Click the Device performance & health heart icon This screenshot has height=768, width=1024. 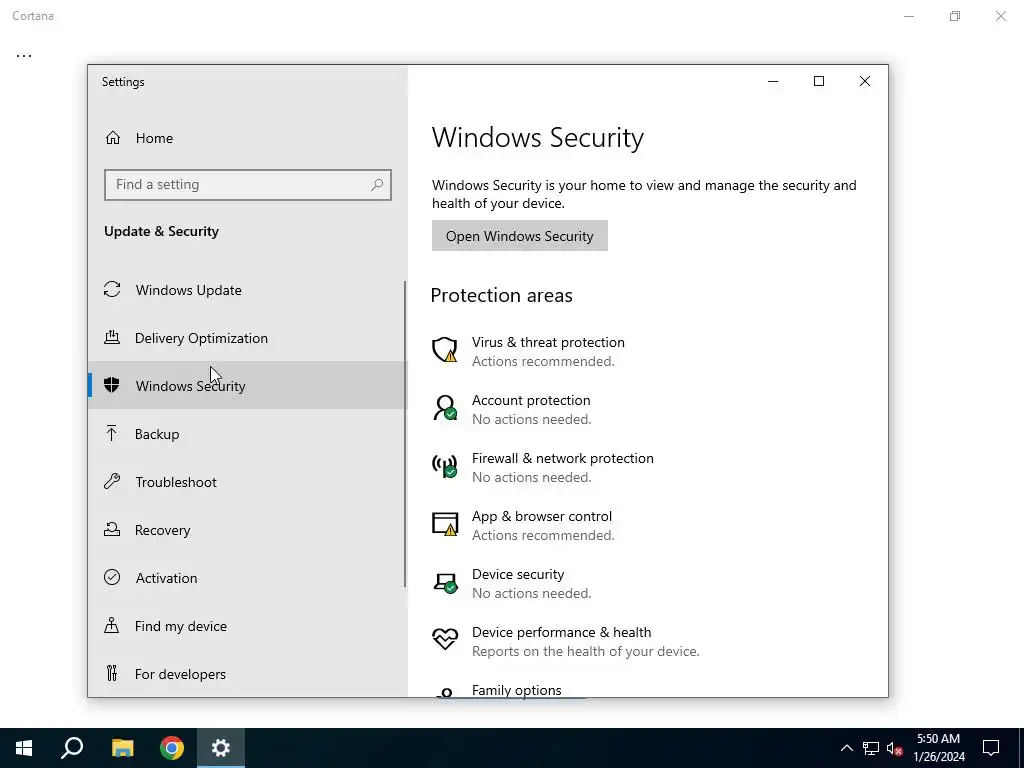coord(445,639)
